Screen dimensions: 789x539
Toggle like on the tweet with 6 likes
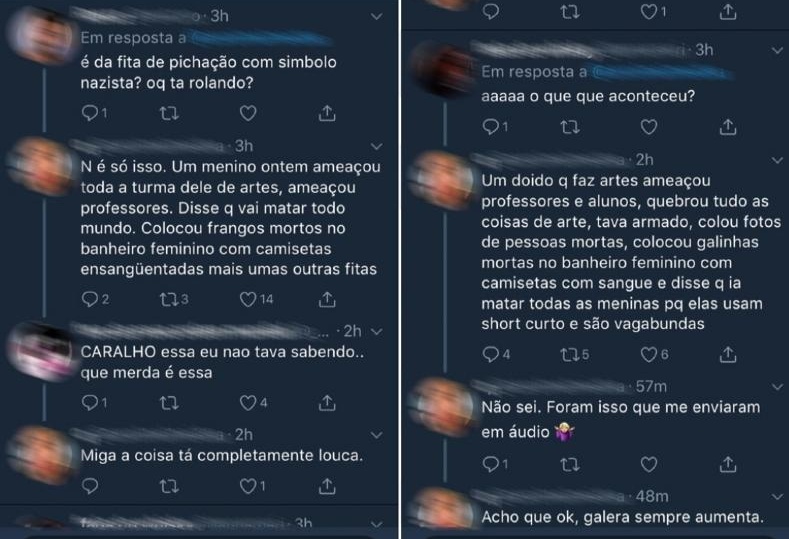tap(654, 355)
